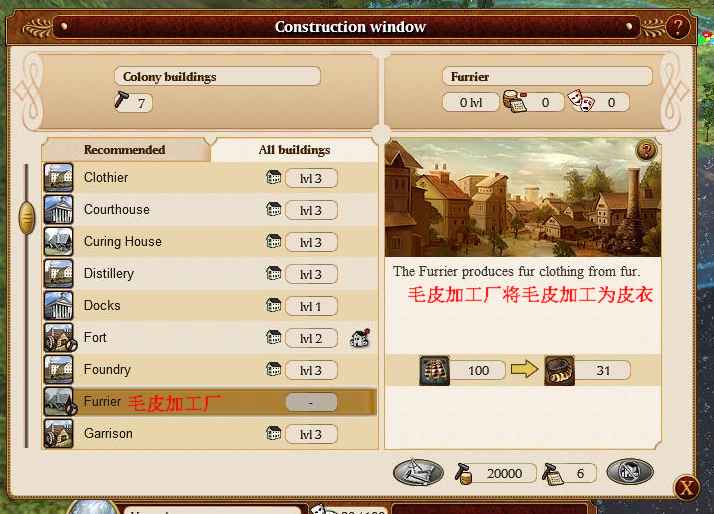Screen dimensions: 714x514
Task: Click the blueprint build button at the bottom
Action: pyautogui.click(x=418, y=472)
